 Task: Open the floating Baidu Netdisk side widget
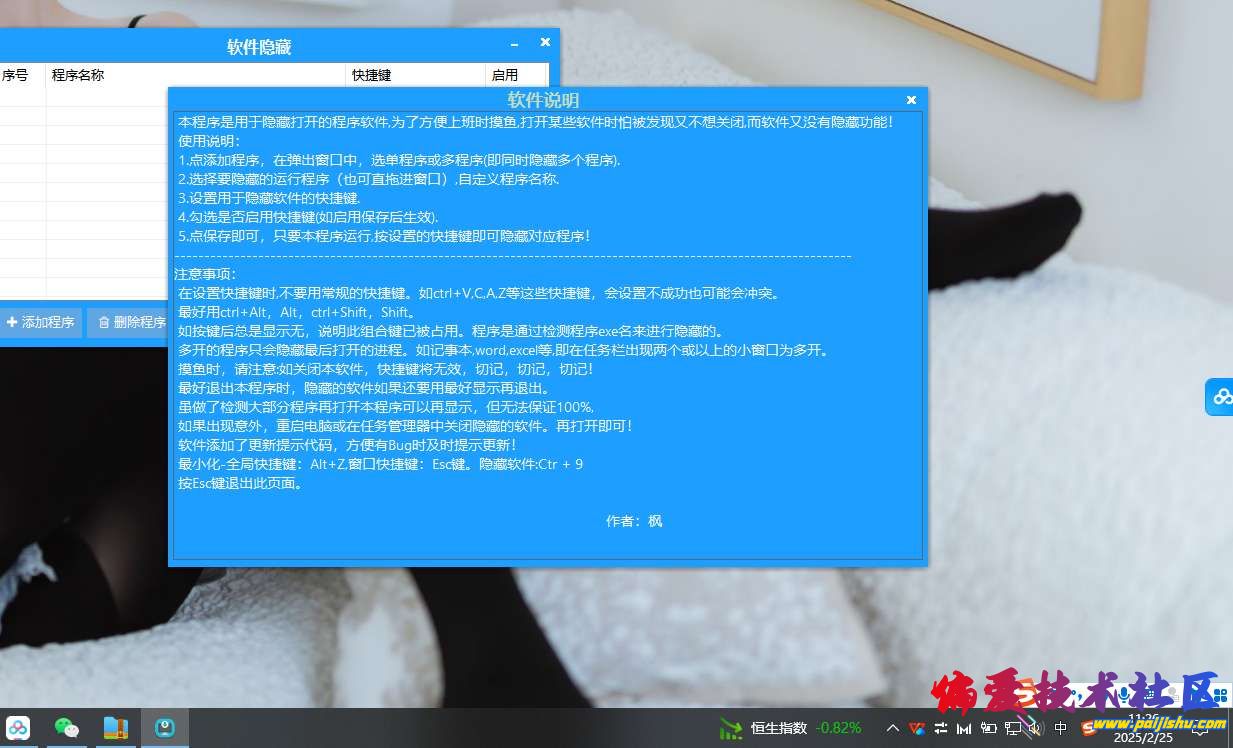1221,397
